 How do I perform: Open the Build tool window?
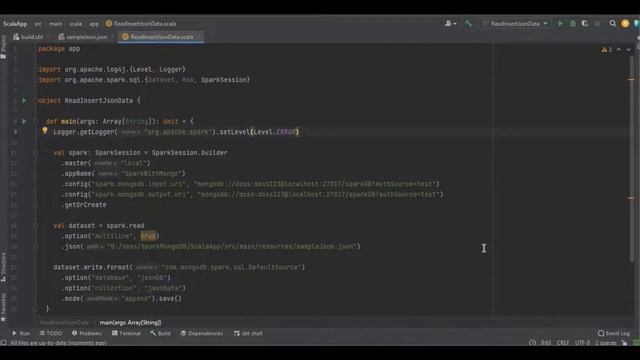[x=160, y=333]
